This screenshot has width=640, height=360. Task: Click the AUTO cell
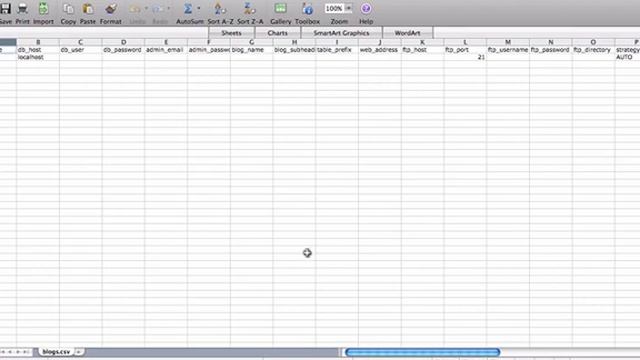(627, 58)
